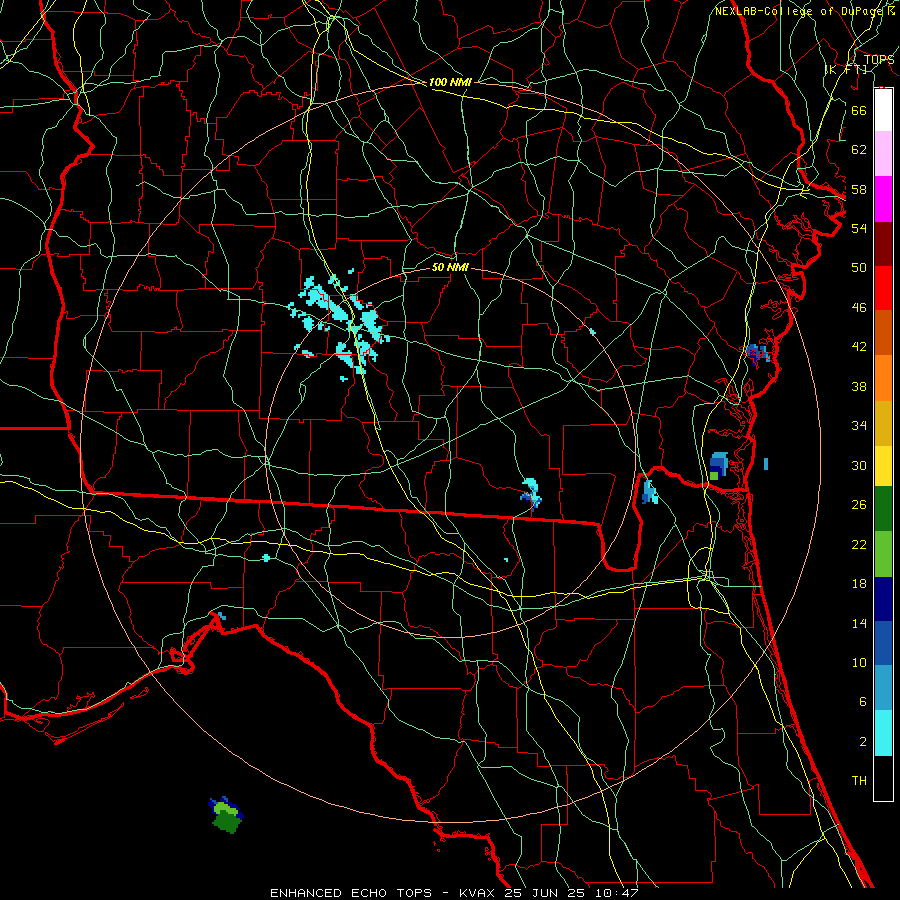Click the light pink legend swatch
The height and width of the screenshot is (900, 900).
pos(883,153)
